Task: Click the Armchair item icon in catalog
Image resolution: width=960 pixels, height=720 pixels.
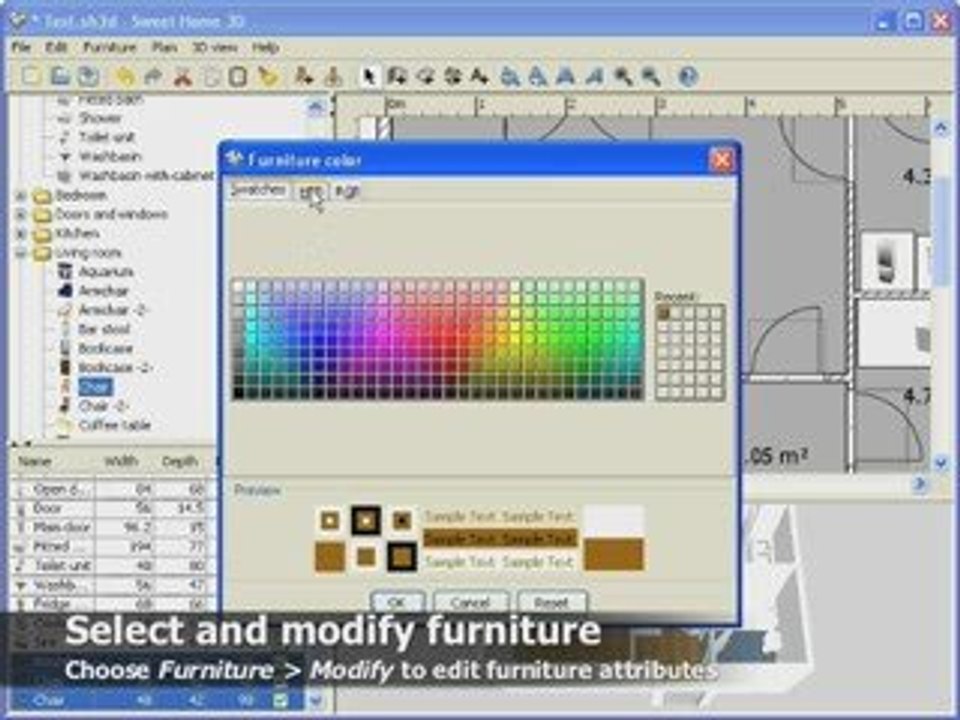Action: pos(65,290)
